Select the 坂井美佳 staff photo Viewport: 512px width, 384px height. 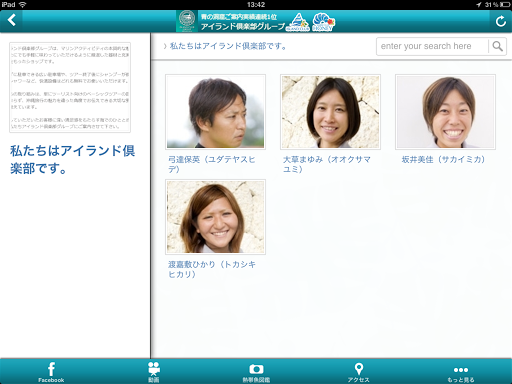445,112
